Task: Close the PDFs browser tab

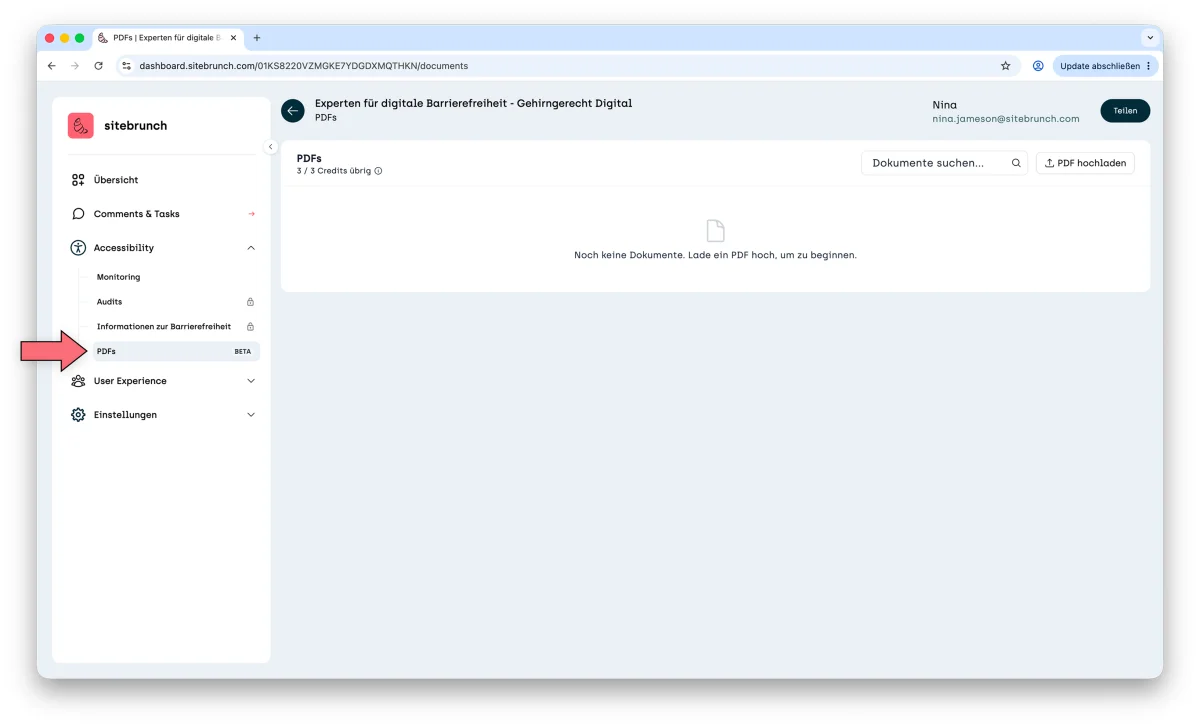Action: (233, 38)
